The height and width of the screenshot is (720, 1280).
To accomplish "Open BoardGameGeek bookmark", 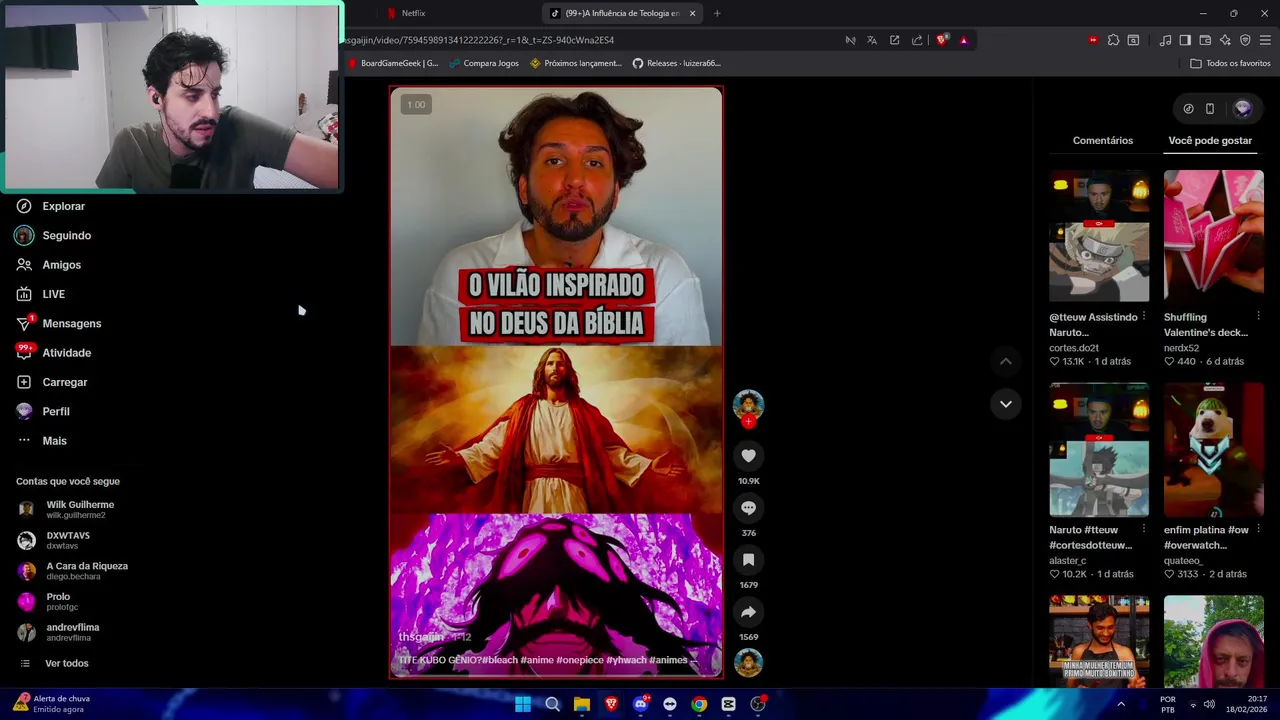I will click(x=393, y=63).
